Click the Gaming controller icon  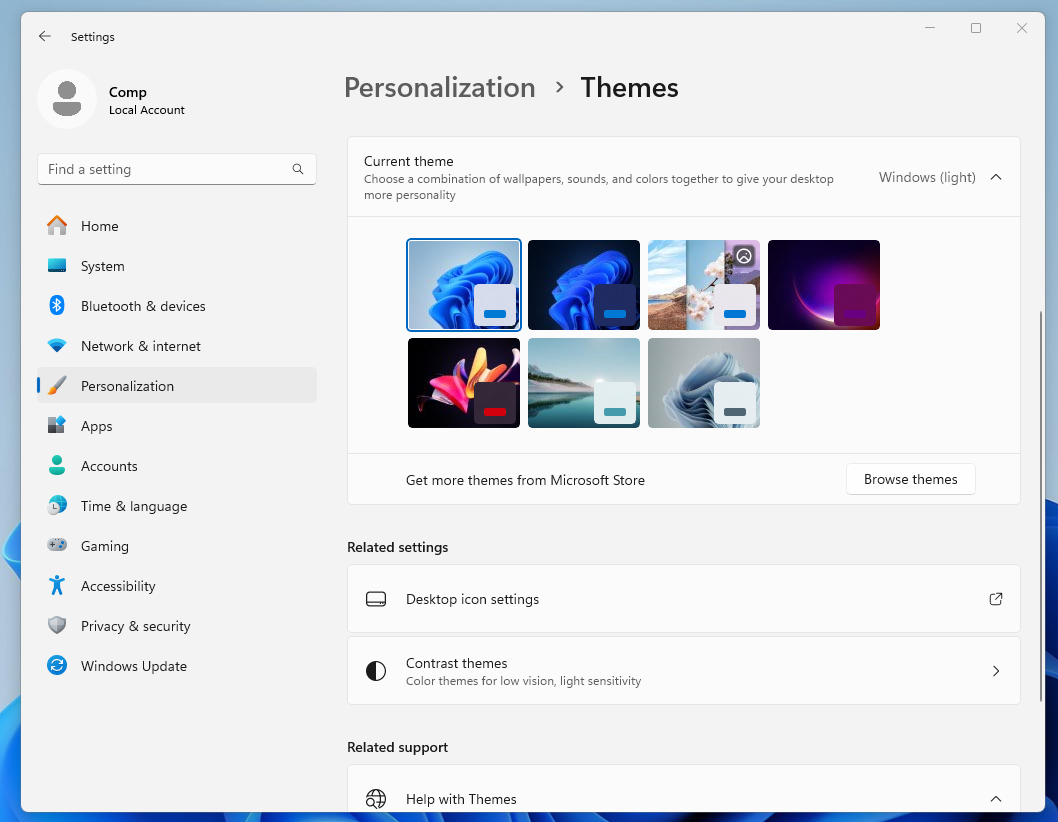pos(57,545)
